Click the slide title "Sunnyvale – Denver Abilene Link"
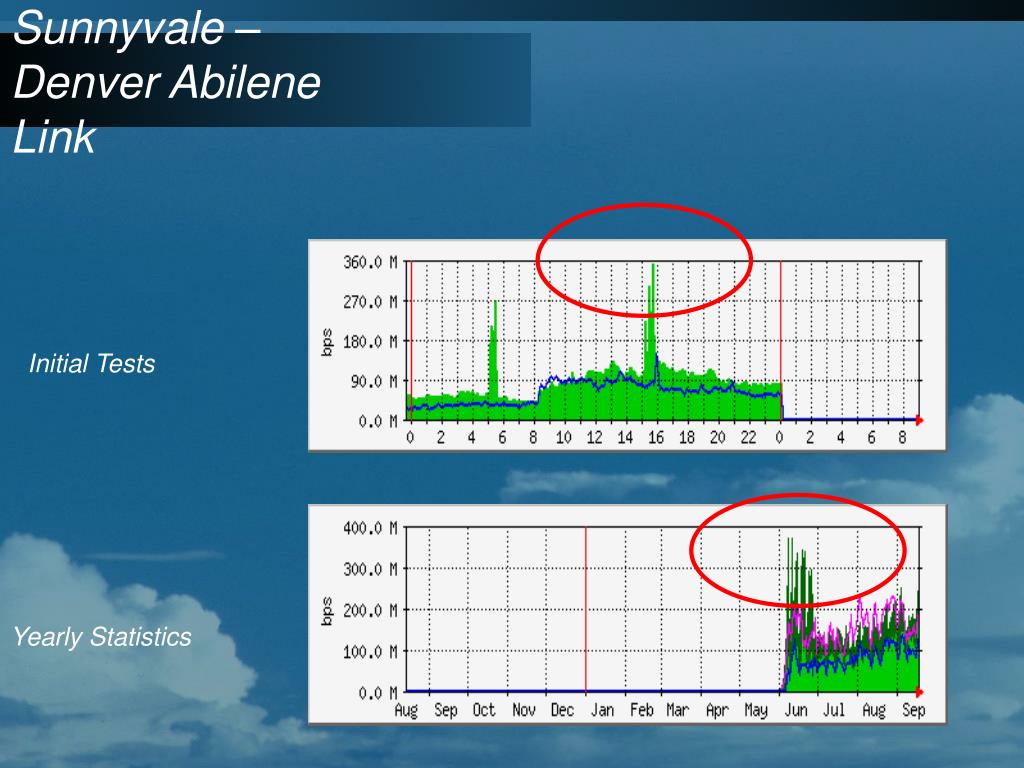The image size is (1024, 768). click(x=167, y=82)
